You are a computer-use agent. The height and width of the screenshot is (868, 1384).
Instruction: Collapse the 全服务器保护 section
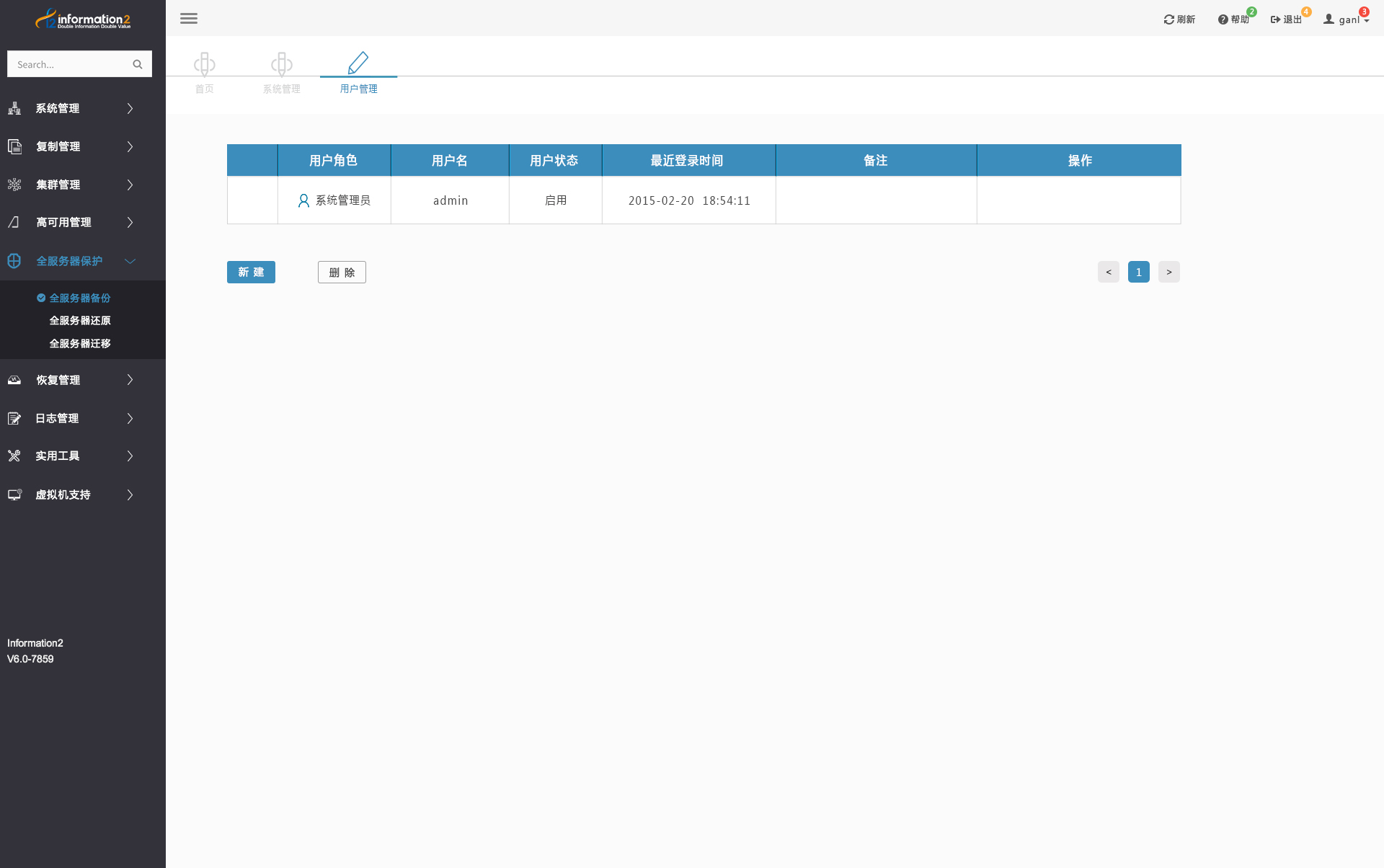pos(130,261)
